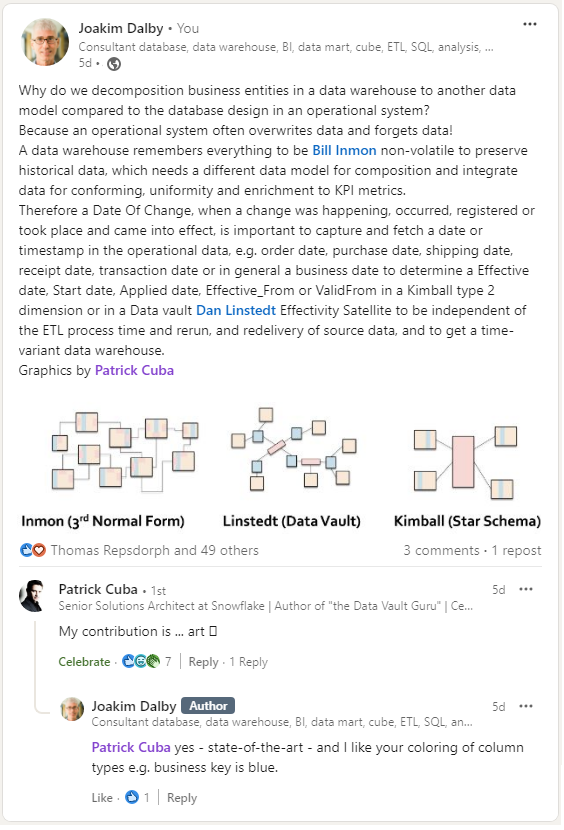Open three-dot menu on Patrick Cuba's comment
564x830 pixels.
point(526,590)
